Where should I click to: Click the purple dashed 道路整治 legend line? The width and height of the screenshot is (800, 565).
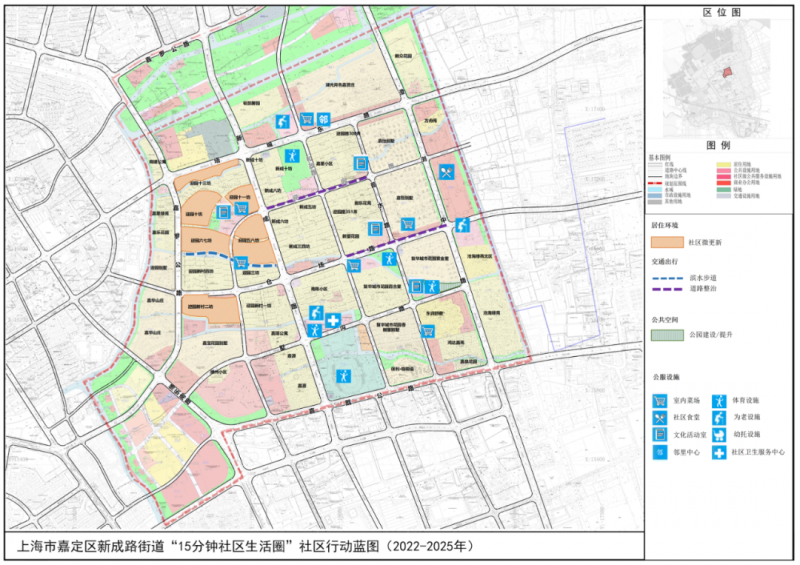point(665,288)
